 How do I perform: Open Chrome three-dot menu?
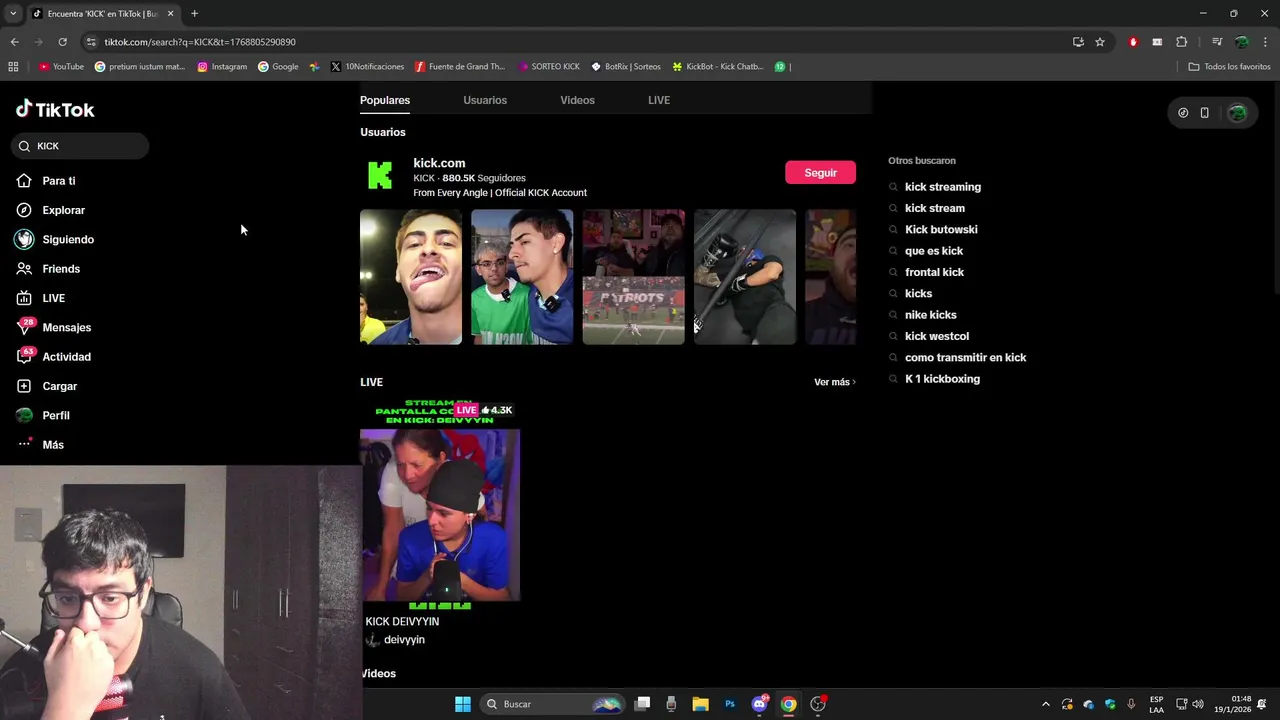point(1266,42)
